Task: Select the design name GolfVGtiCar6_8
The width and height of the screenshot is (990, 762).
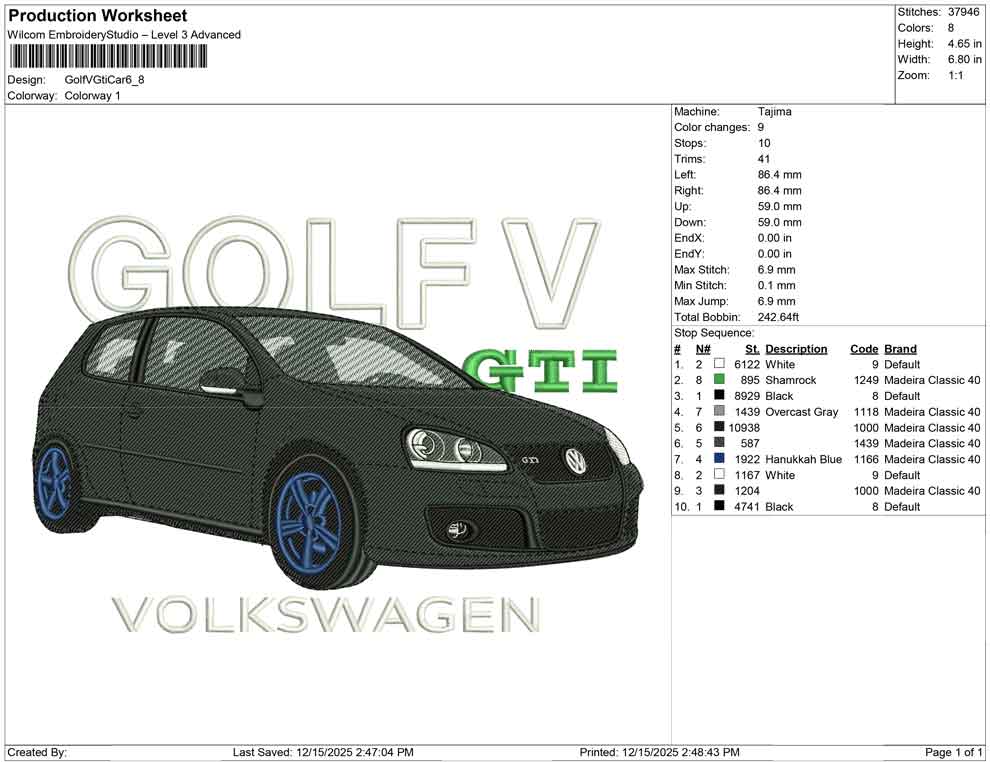Action: point(106,80)
